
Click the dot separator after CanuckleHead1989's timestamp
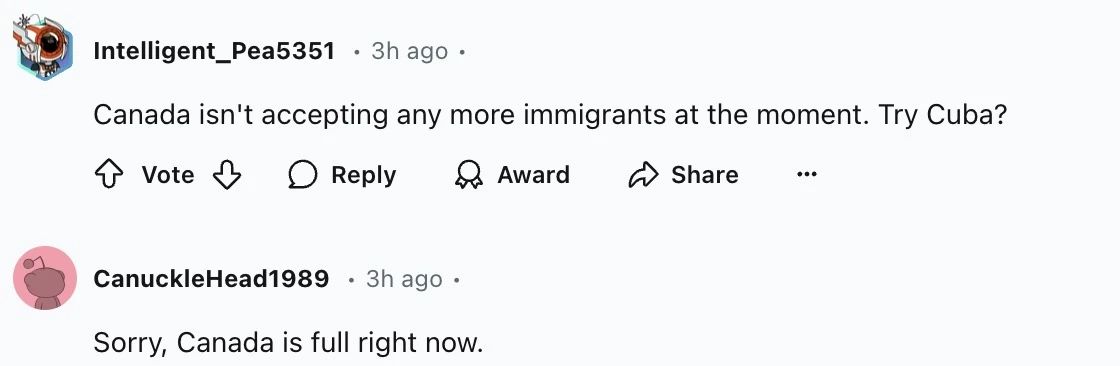(x=457, y=280)
